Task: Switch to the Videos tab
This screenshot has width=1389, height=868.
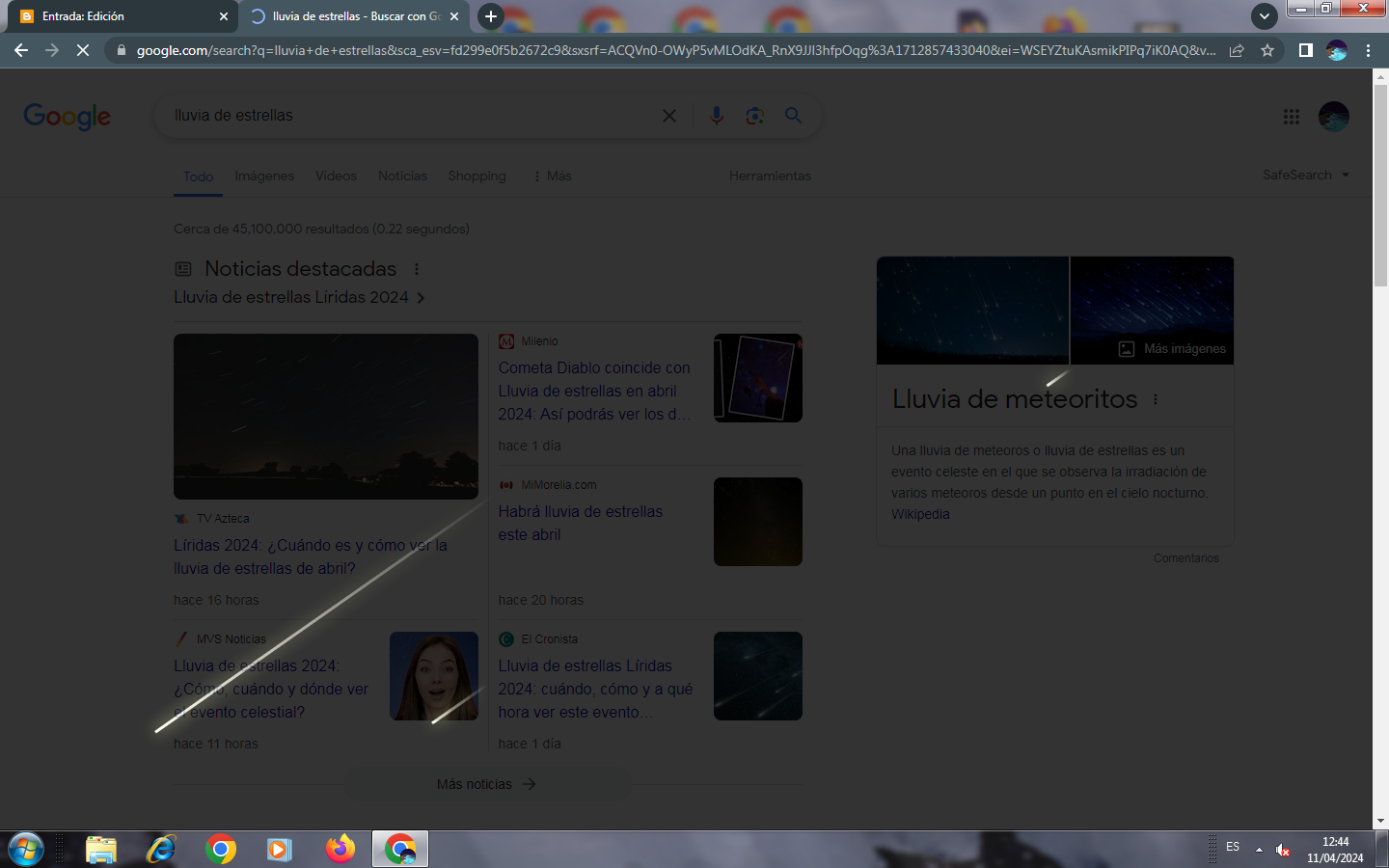Action: point(336,176)
